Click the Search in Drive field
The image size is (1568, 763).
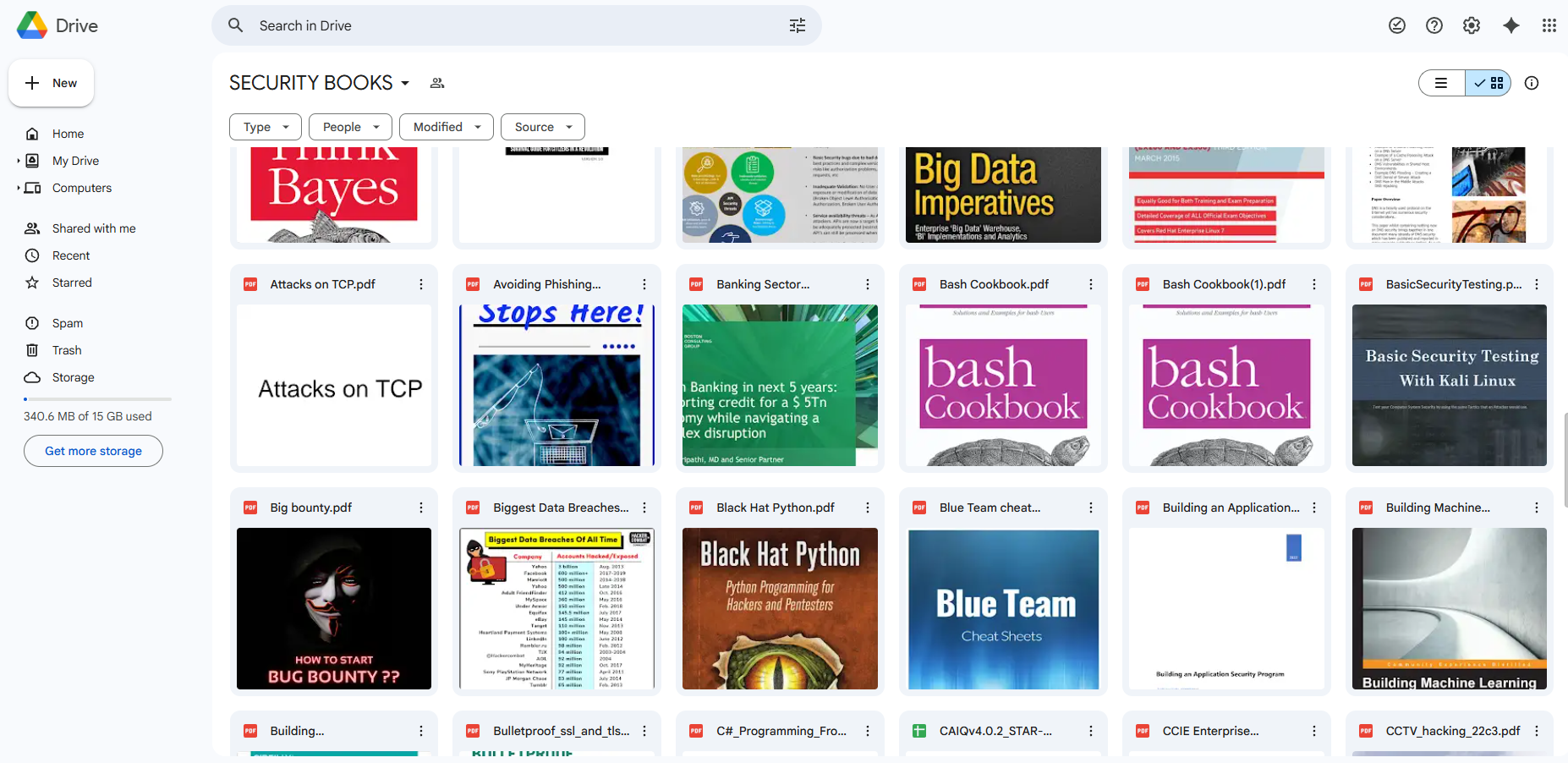(517, 25)
